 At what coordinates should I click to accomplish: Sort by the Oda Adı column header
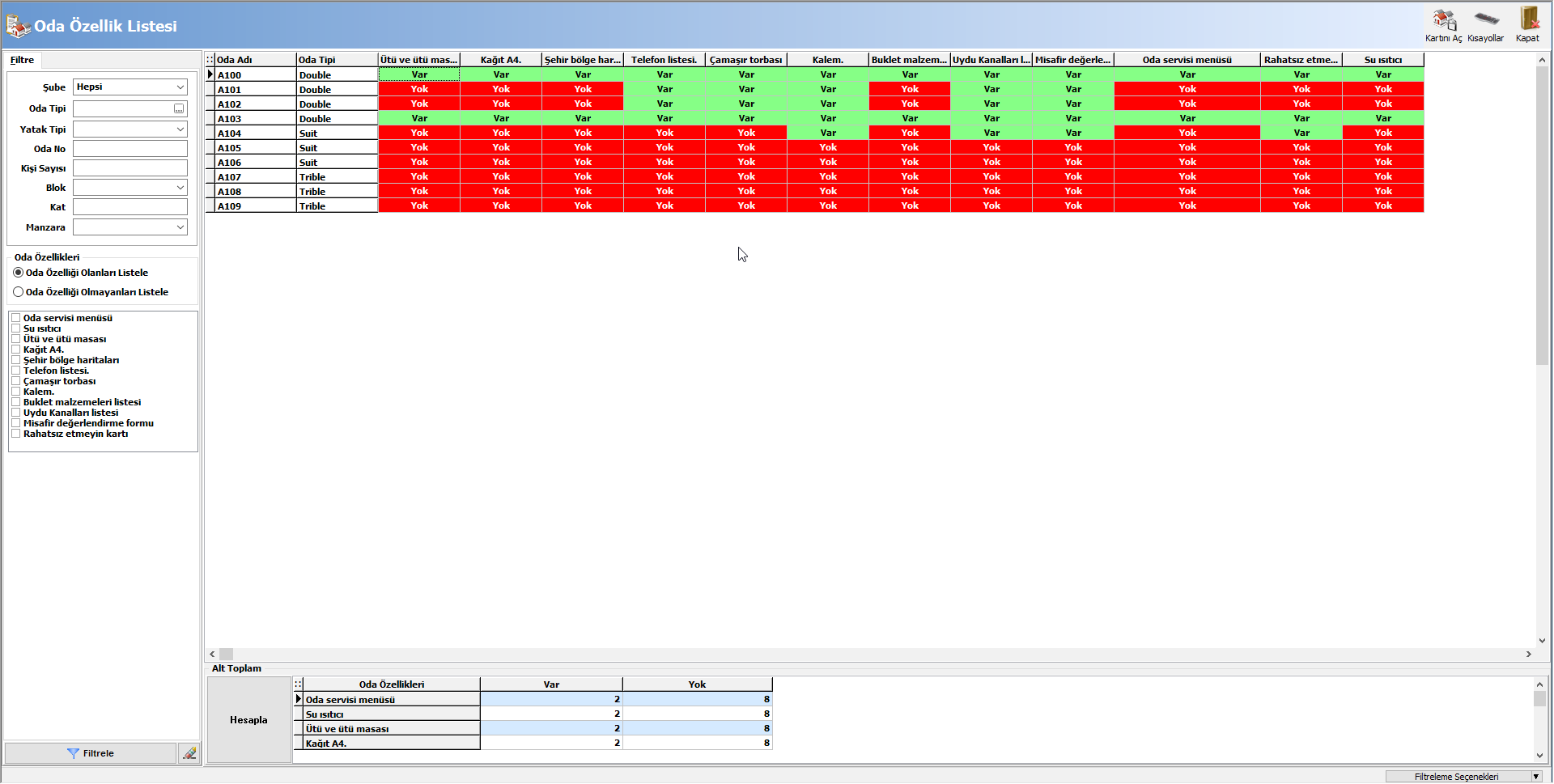click(x=256, y=60)
